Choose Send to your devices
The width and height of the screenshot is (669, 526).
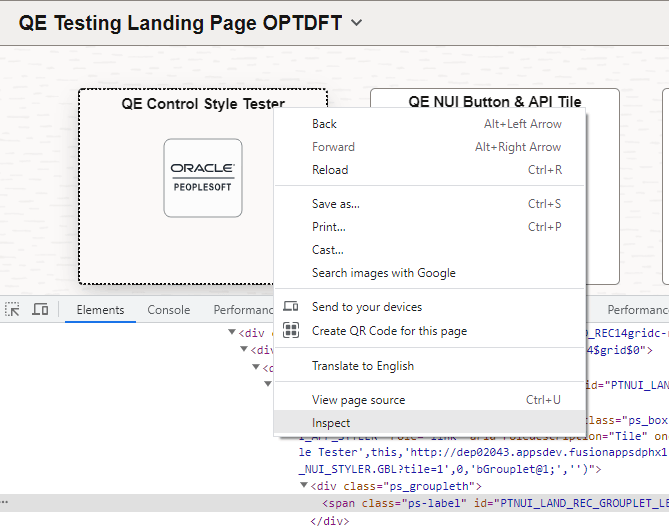click(x=429, y=307)
